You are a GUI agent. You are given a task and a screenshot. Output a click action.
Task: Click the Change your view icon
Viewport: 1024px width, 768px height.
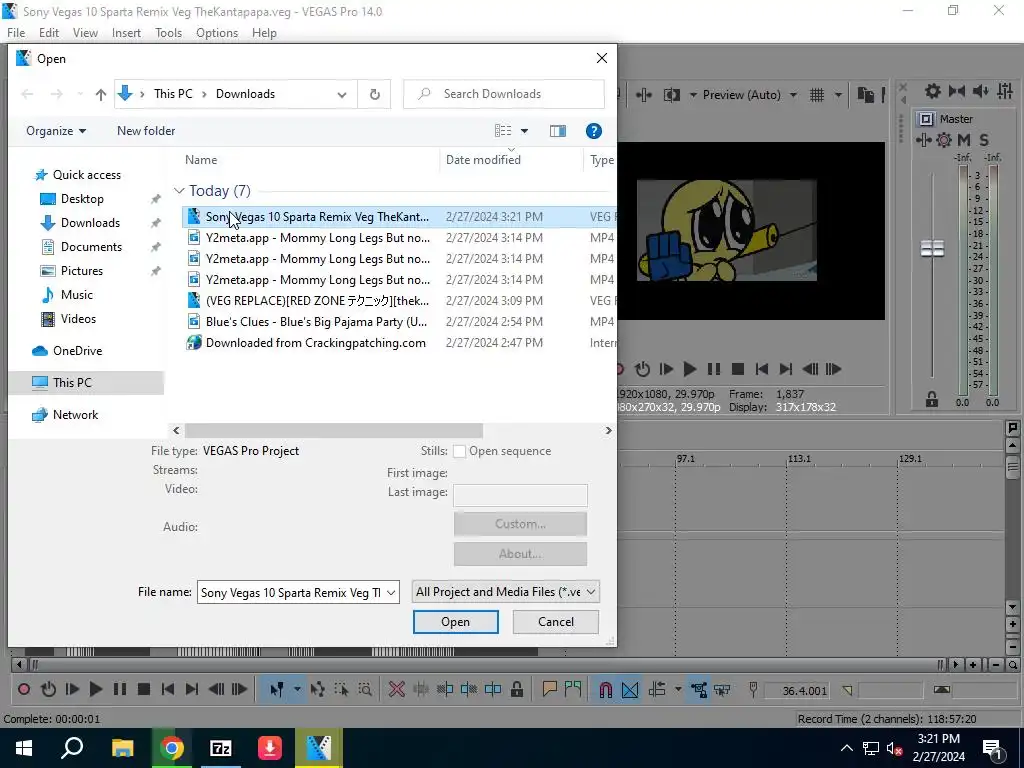(503, 131)
